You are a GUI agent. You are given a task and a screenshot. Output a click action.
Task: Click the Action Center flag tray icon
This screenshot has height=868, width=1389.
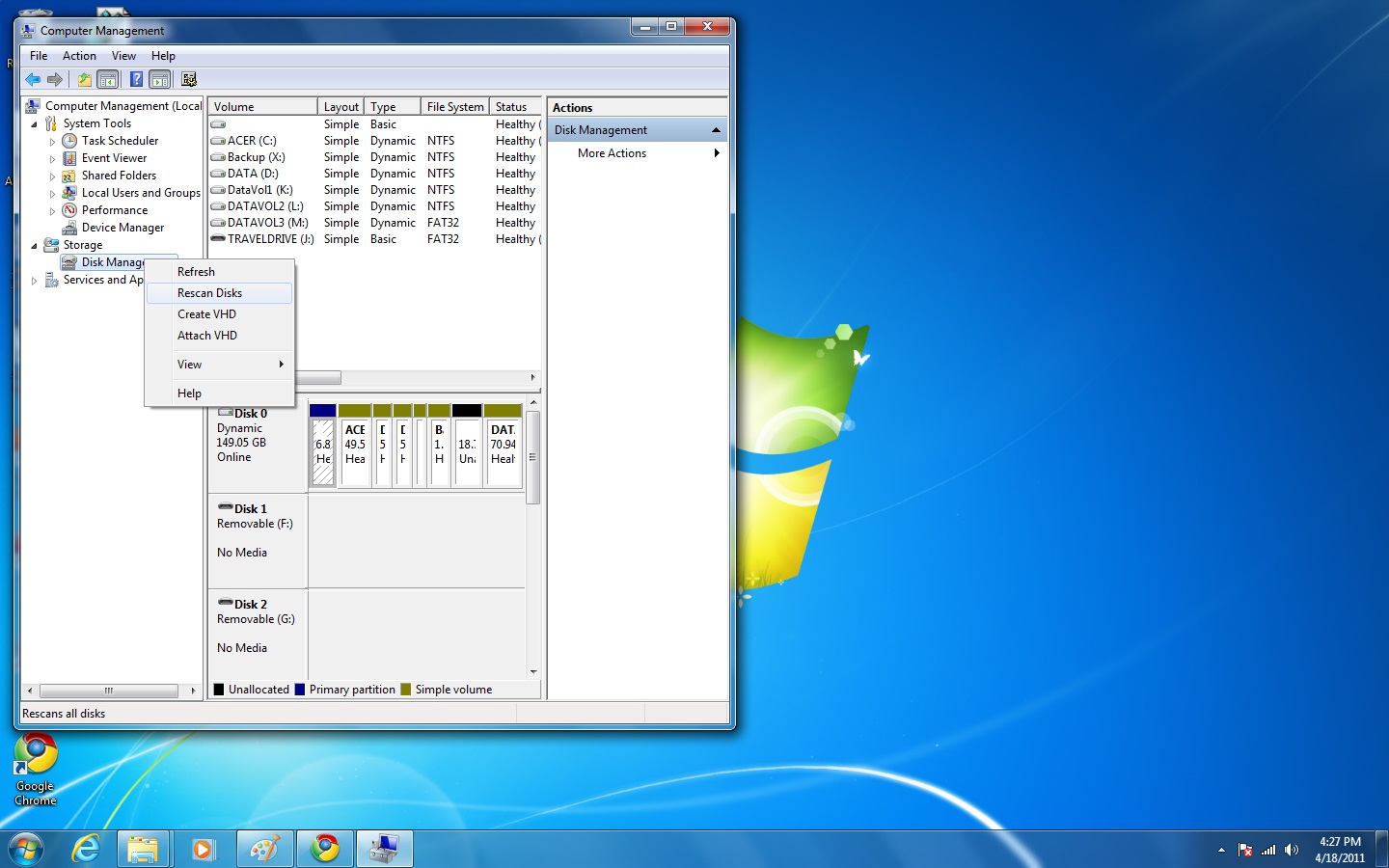coord(1245,850)
